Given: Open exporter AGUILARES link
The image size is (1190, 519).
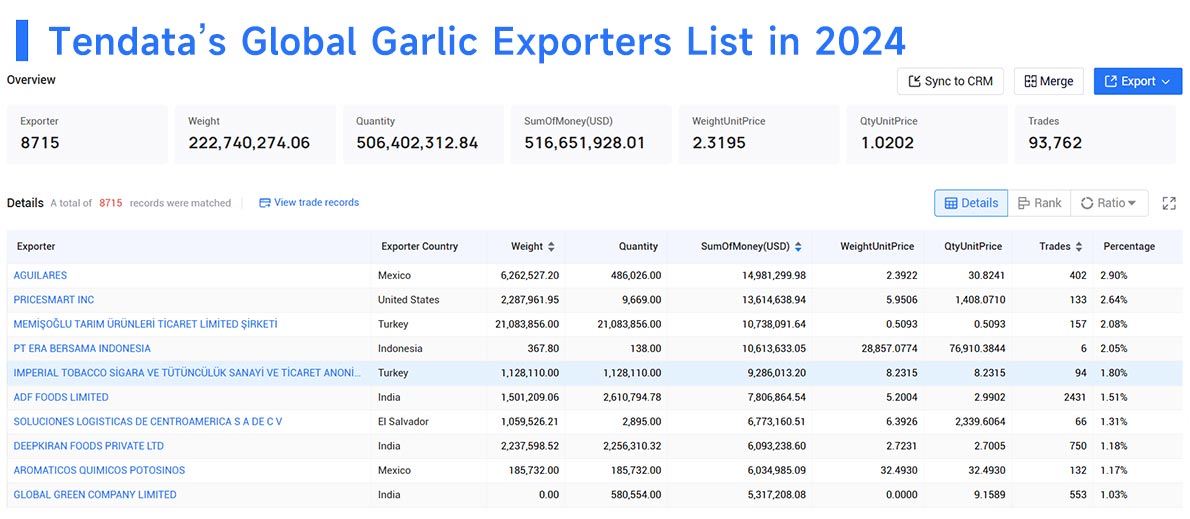Looking at the screenshot, I should point(40,275).
